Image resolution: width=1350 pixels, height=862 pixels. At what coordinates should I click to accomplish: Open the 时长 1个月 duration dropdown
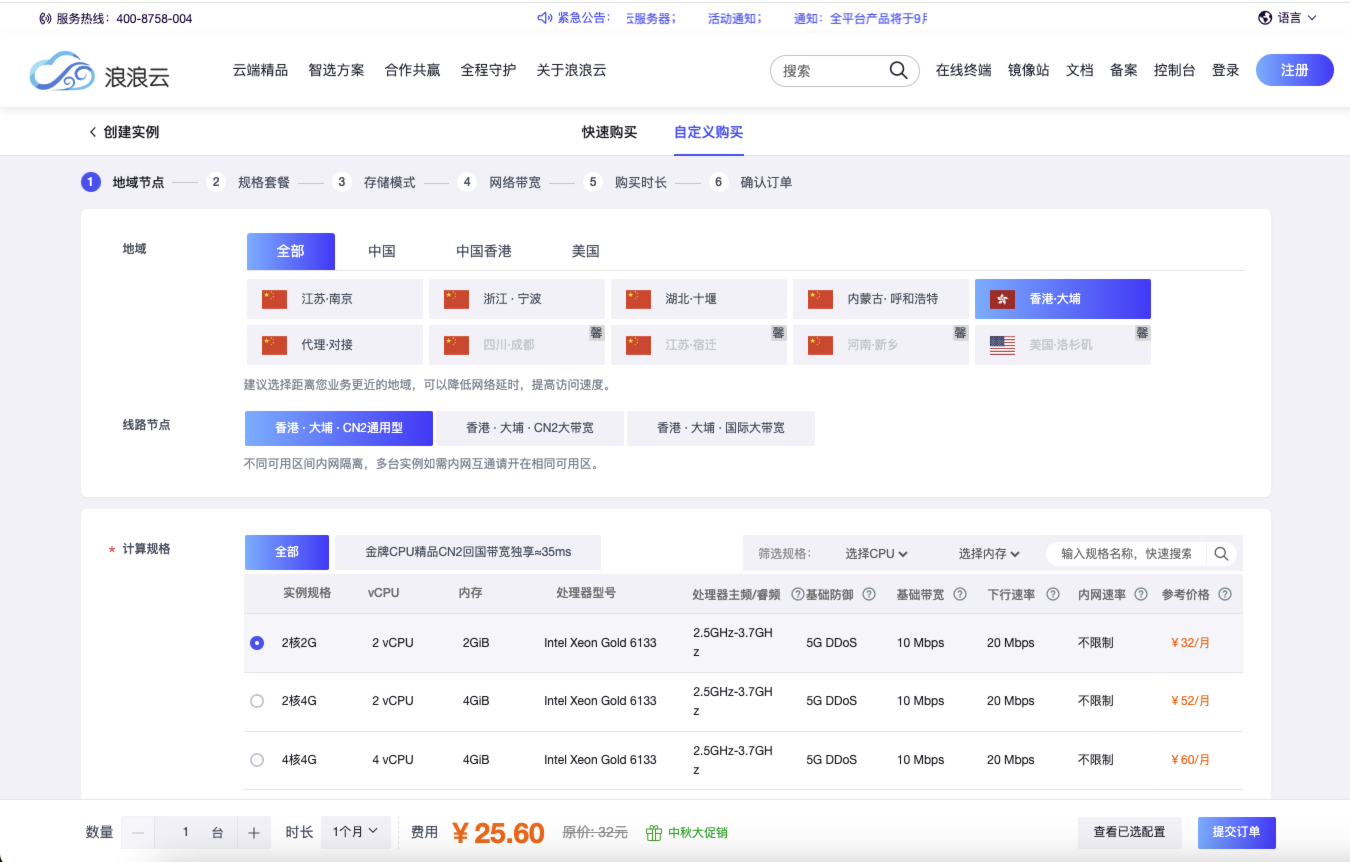356,832
